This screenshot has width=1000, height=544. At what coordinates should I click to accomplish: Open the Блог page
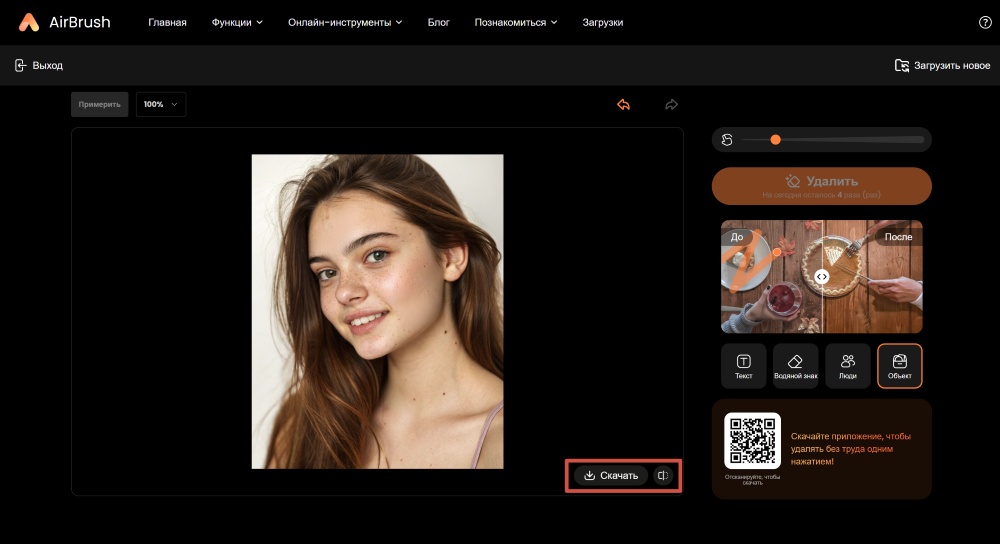coord(438,22)
